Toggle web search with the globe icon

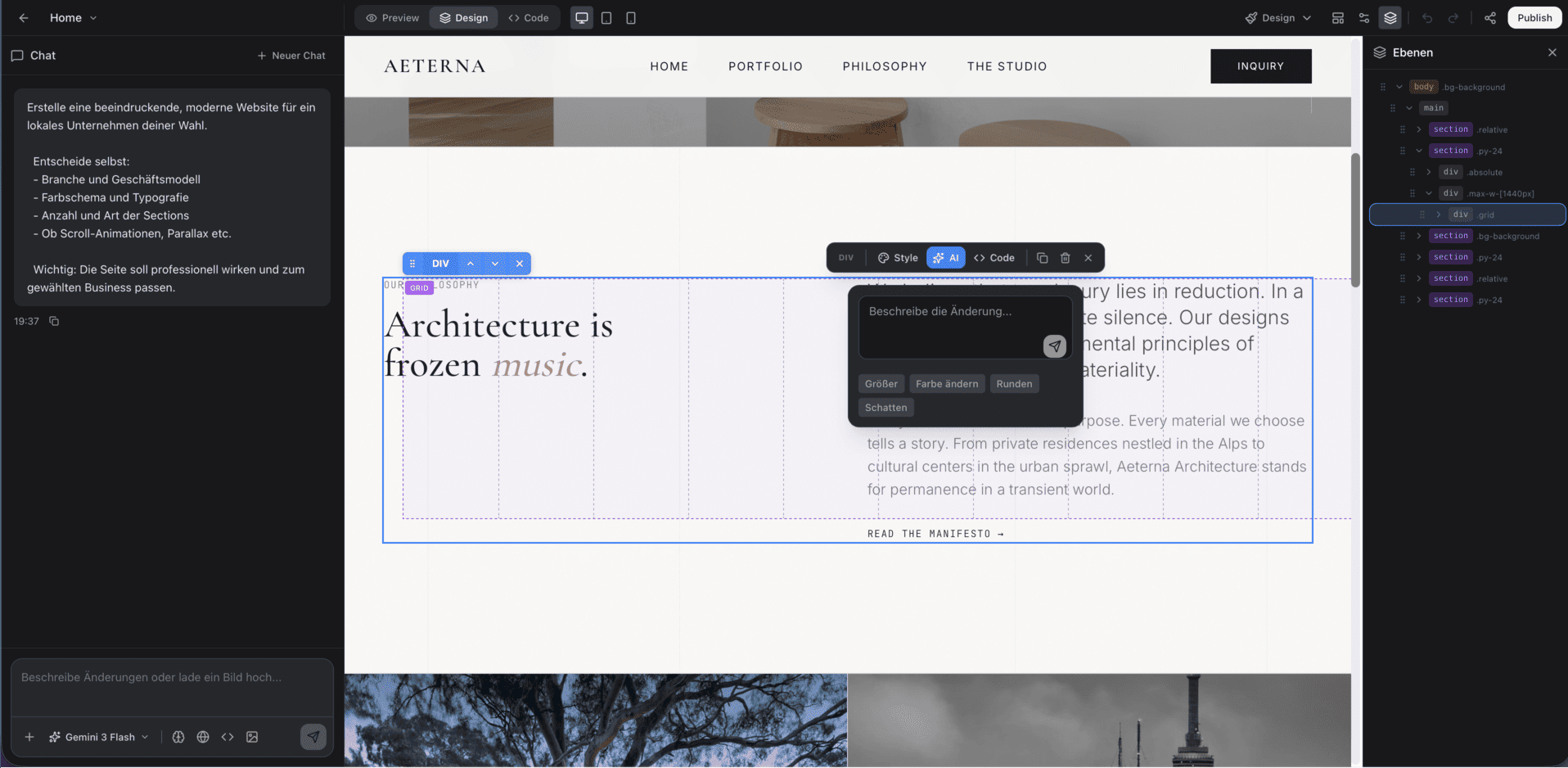203,737
